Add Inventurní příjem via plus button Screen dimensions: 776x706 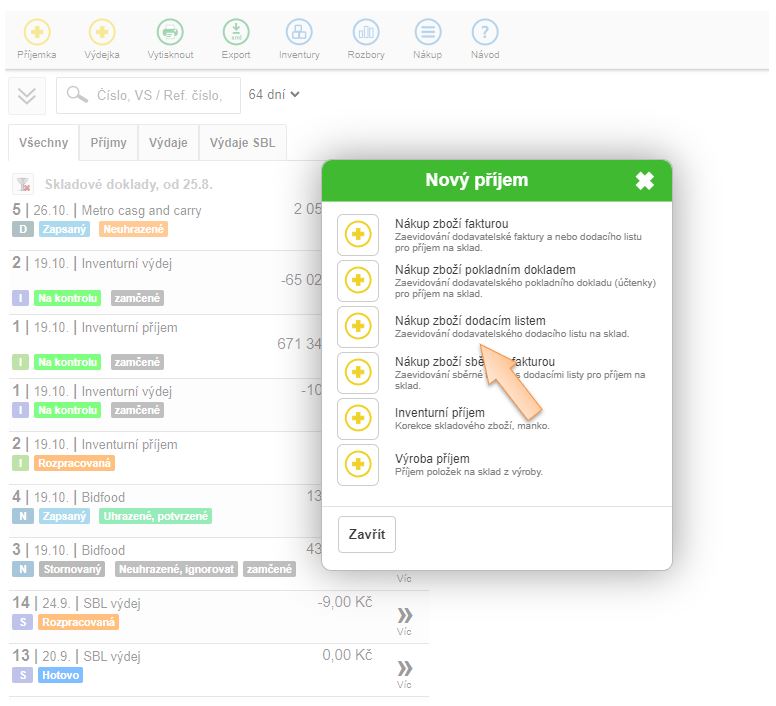358,419
